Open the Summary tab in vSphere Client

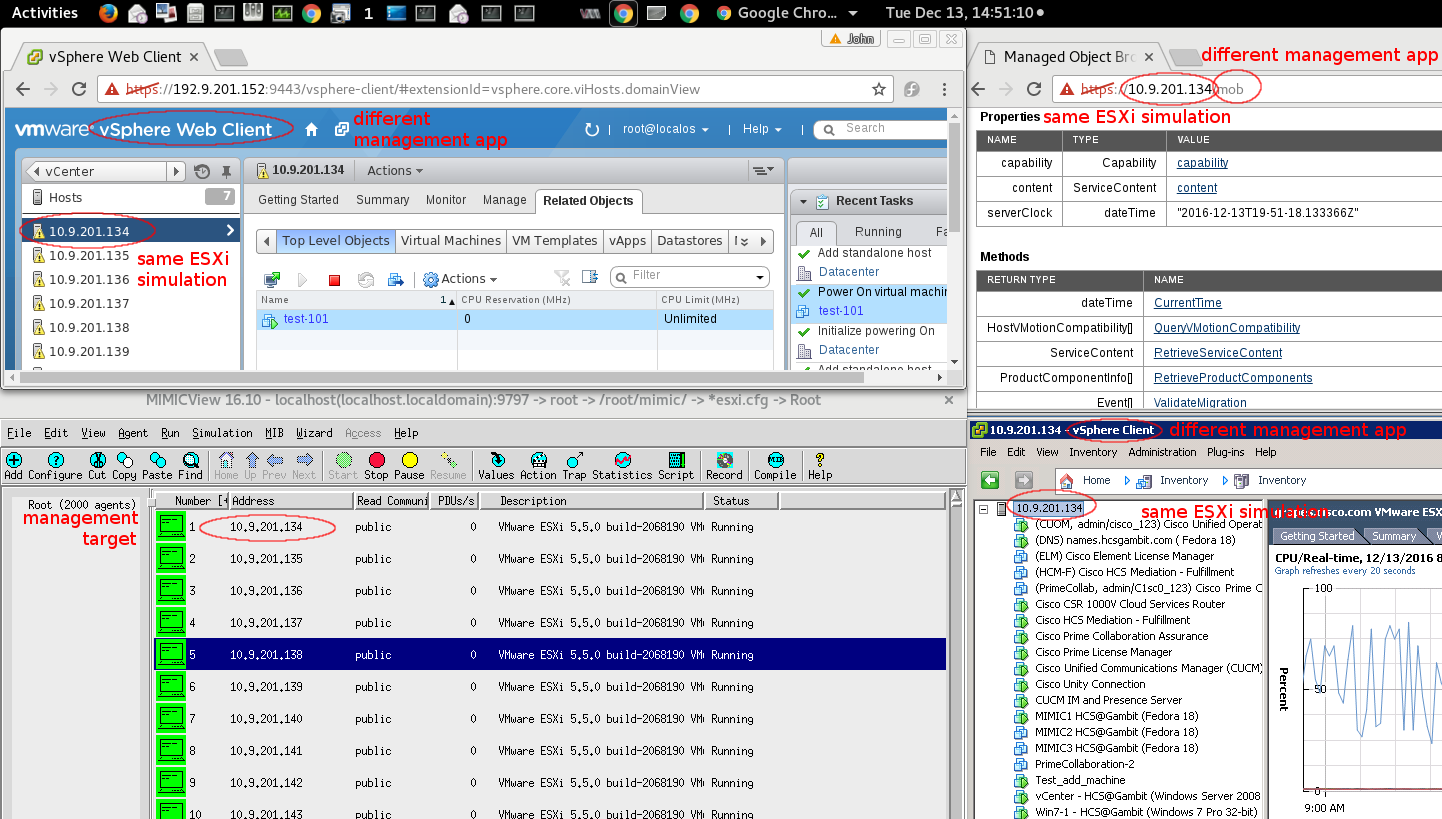coord(1393,536)
